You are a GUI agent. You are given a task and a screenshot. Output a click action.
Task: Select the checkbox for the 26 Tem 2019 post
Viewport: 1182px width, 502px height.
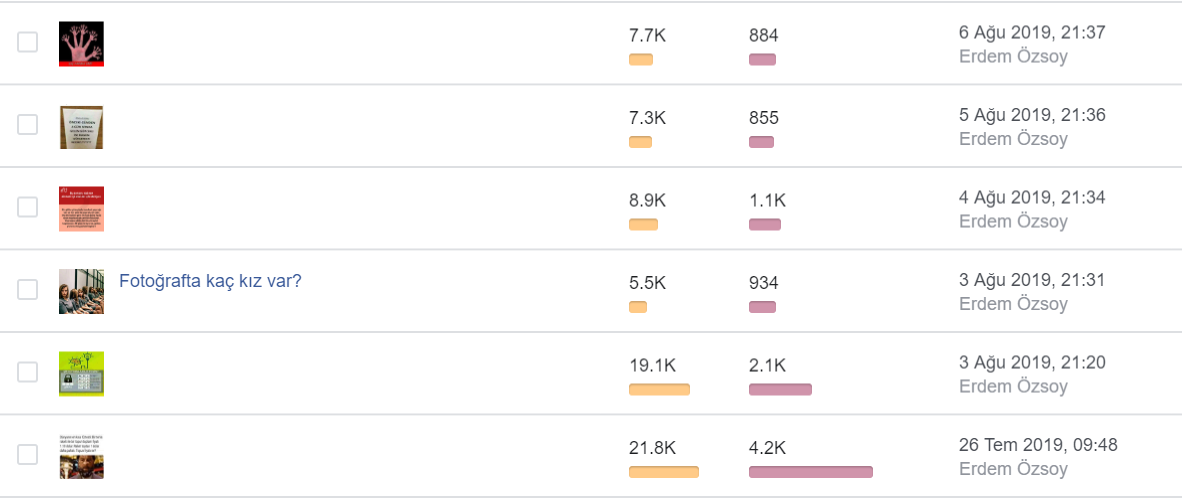27,455
